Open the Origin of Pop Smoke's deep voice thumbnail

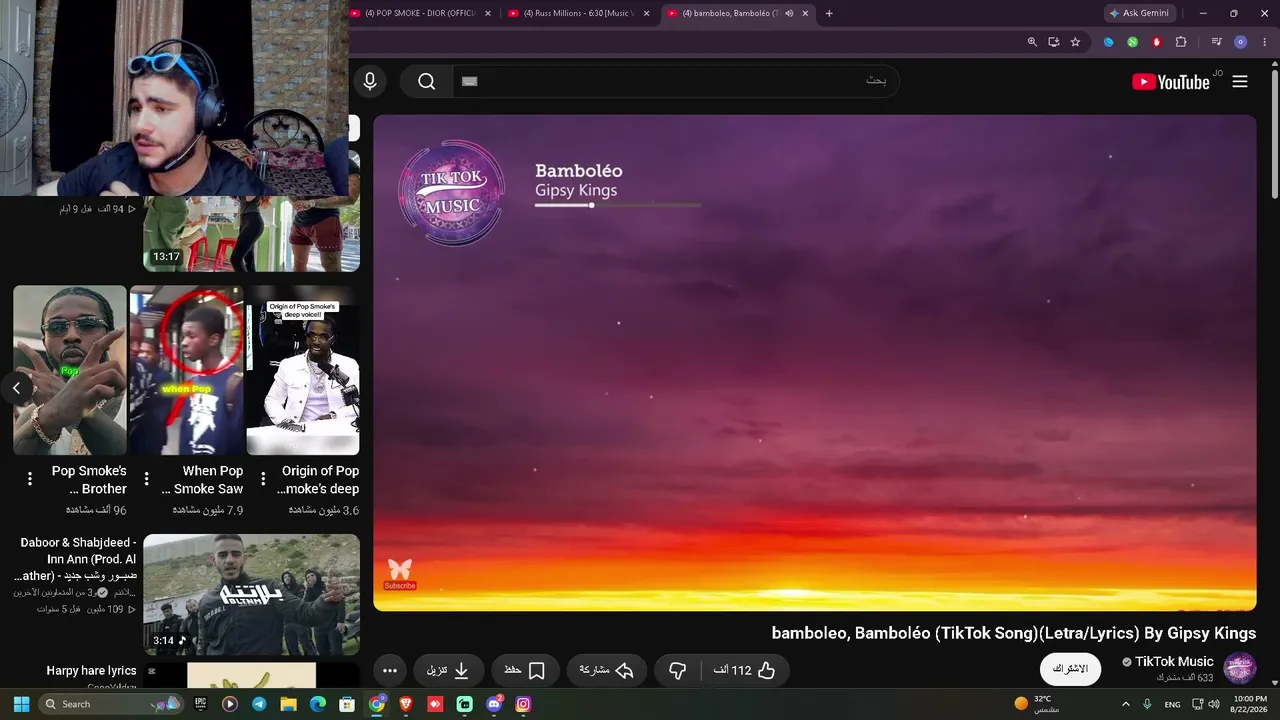303,370
